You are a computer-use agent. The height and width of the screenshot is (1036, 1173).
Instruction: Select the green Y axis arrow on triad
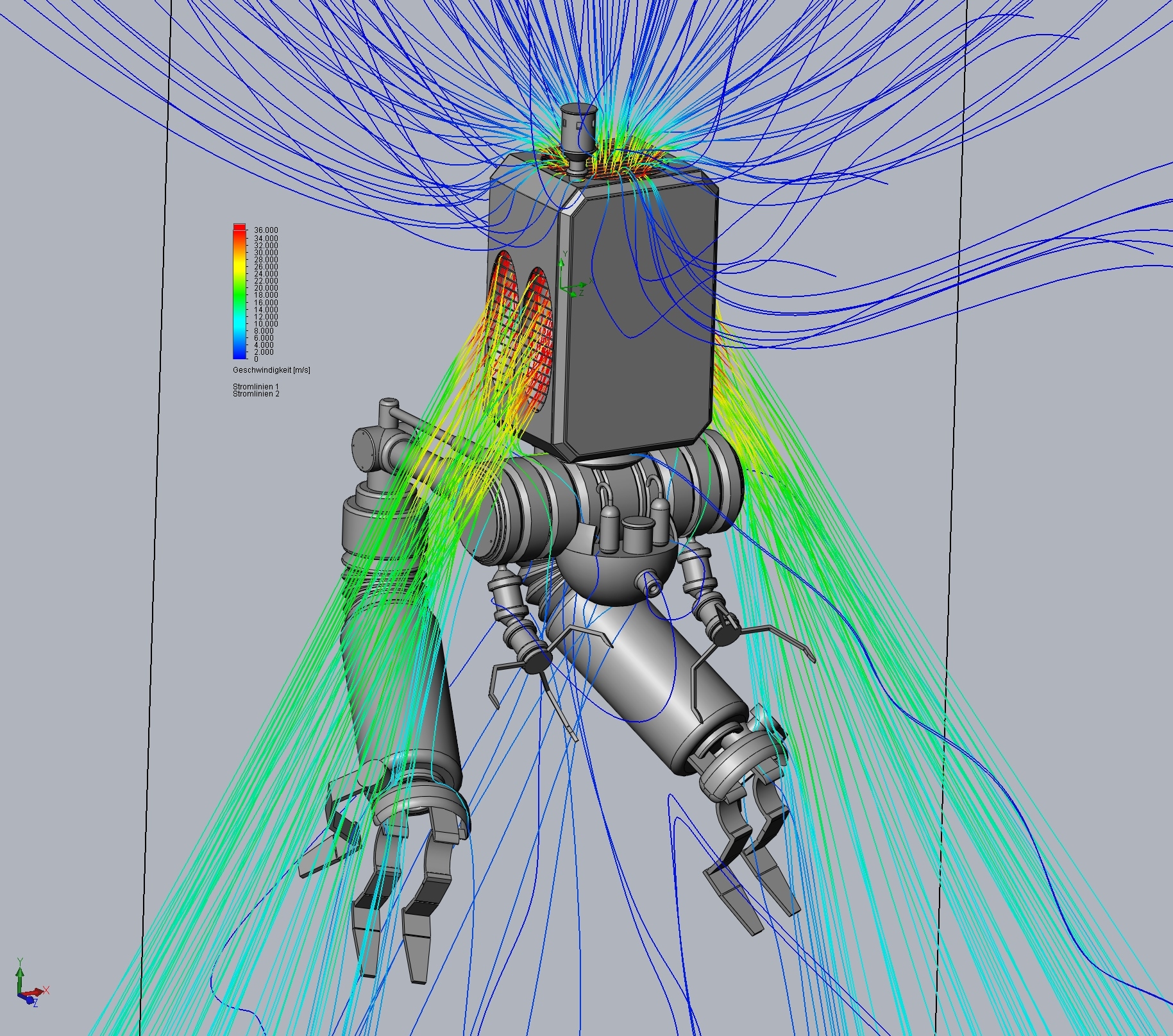coord(20,973)
